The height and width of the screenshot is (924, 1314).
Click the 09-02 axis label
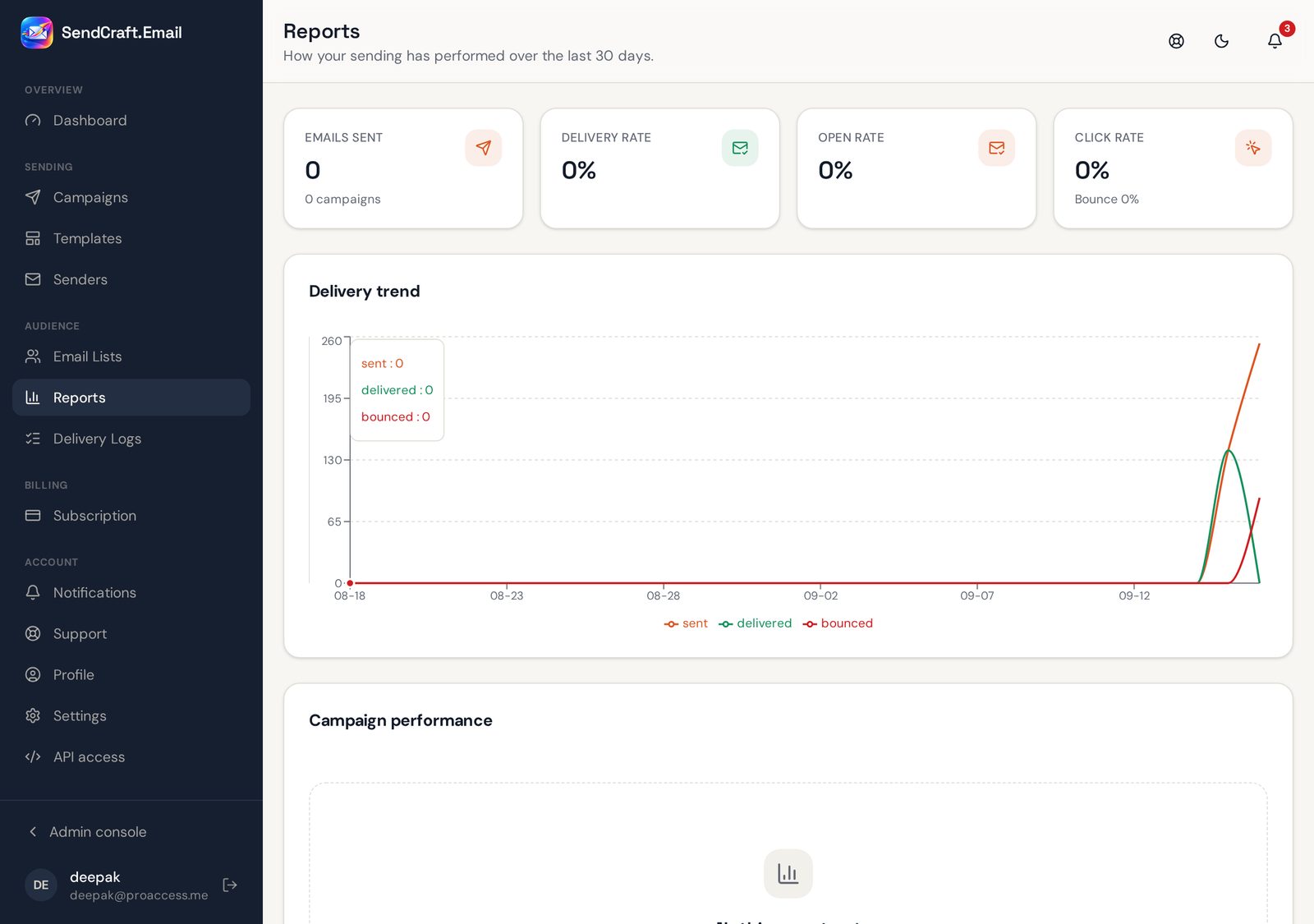[x=820, y=595]
